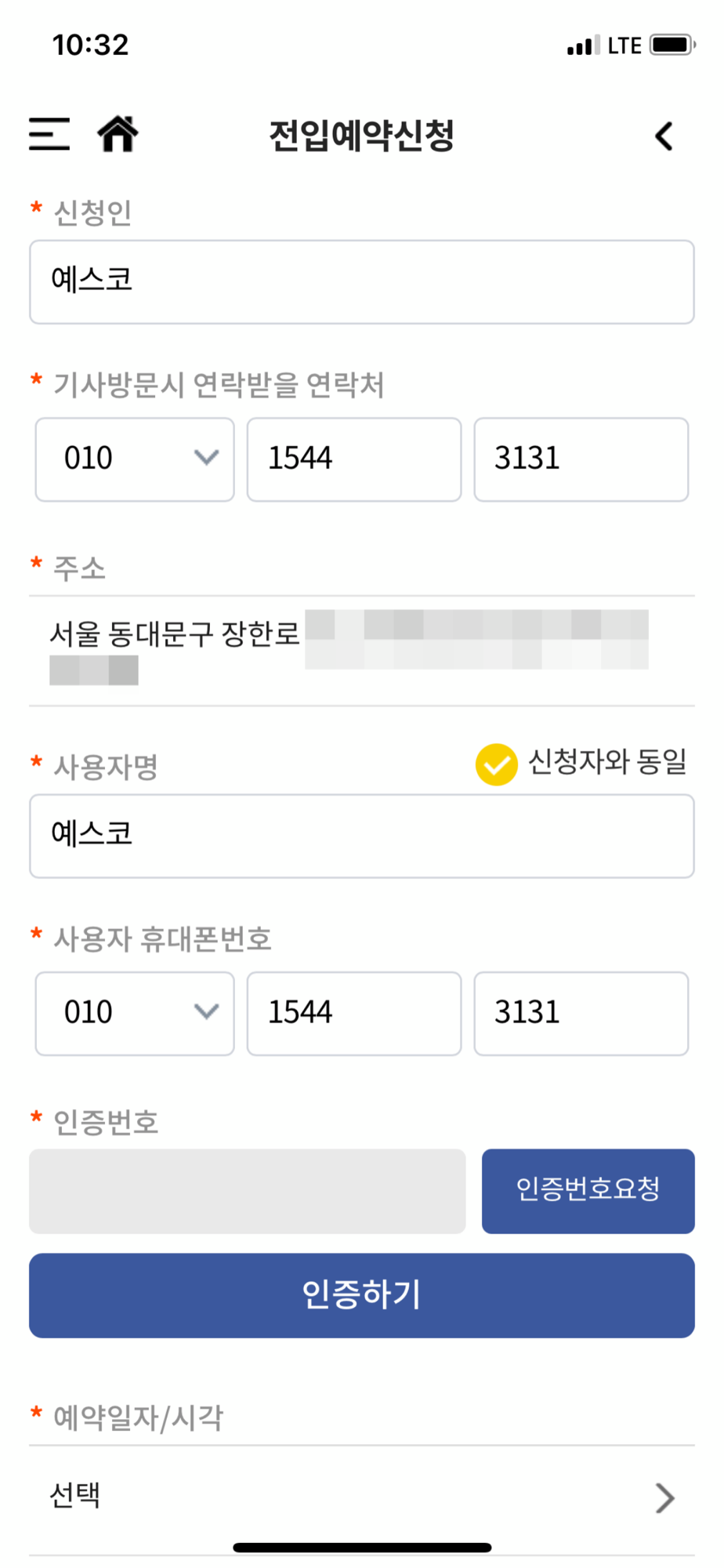The image size is (724, 1568).
Task: Click the 인증하기 button
Action: pyautogui.click(x=362, y=1295)
